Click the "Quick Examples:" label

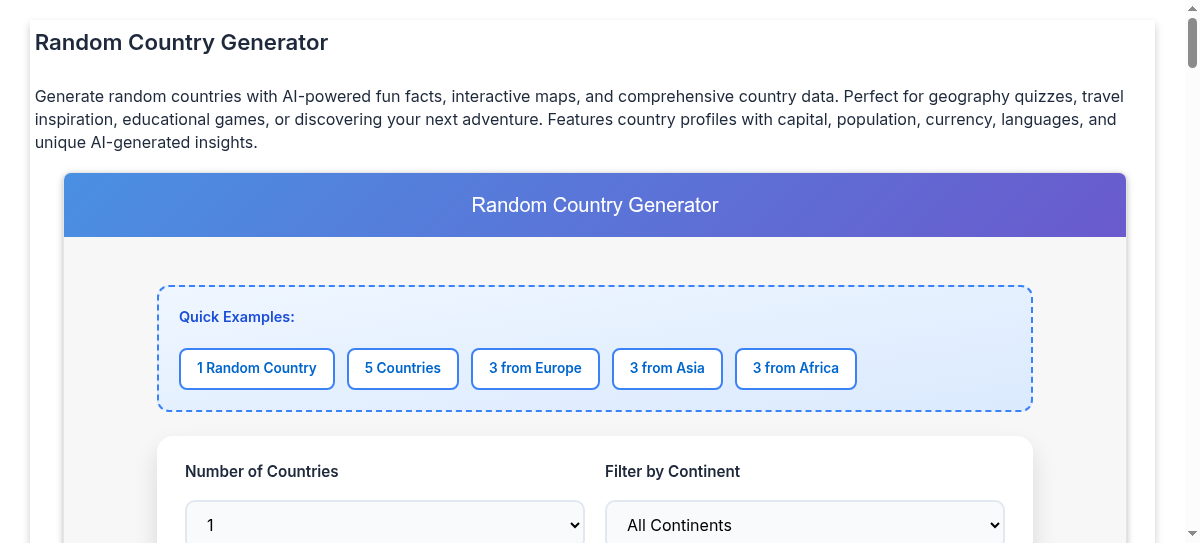237,317
